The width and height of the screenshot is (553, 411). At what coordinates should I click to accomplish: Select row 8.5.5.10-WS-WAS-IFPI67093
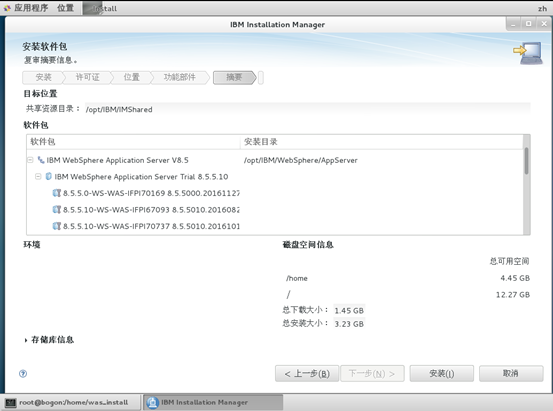tap(146, 210)
